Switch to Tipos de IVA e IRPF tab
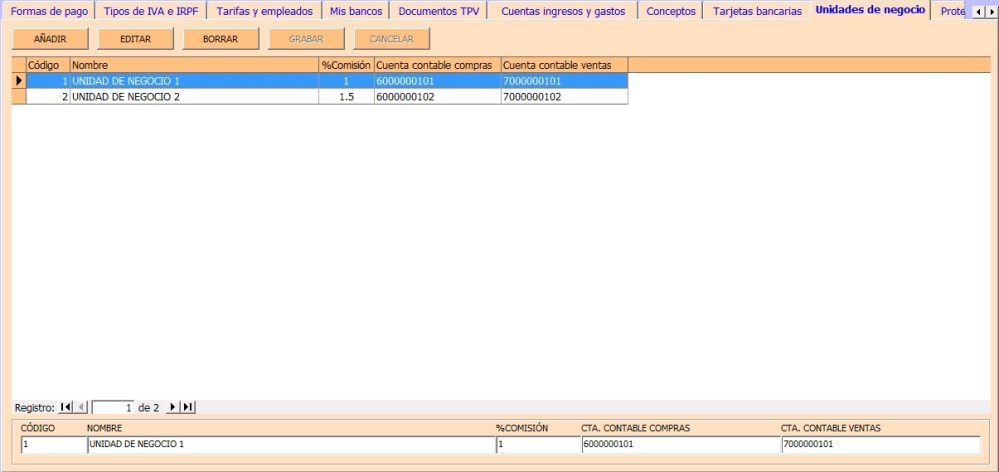 pos(150,12)
